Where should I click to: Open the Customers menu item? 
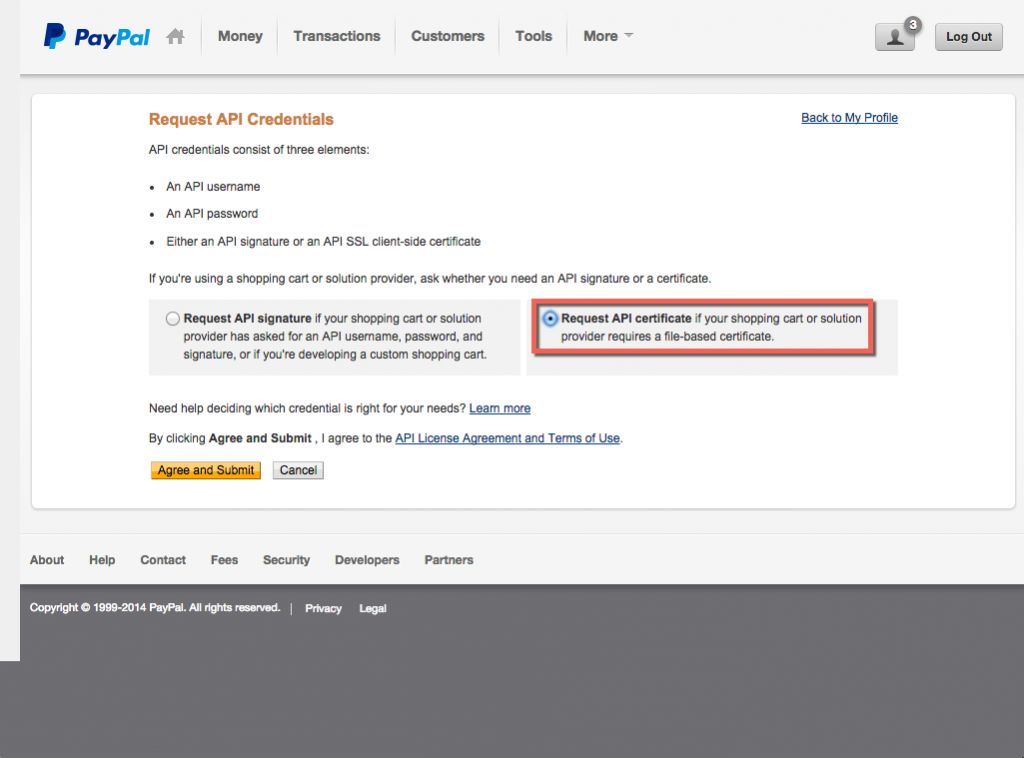coord(447,36)
